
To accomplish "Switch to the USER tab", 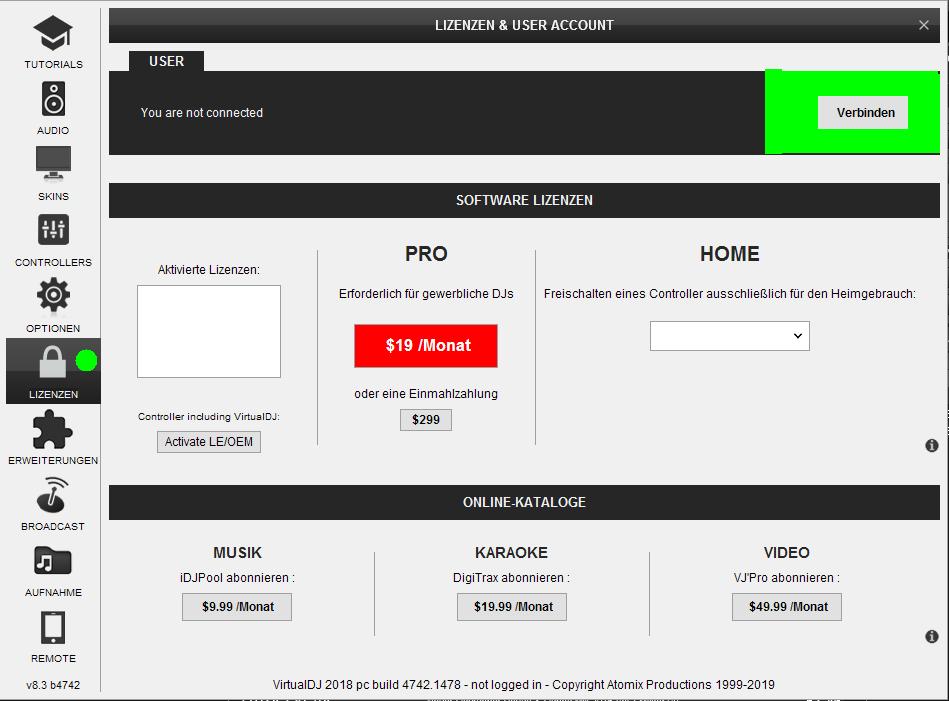I will [x=166, y=61].
